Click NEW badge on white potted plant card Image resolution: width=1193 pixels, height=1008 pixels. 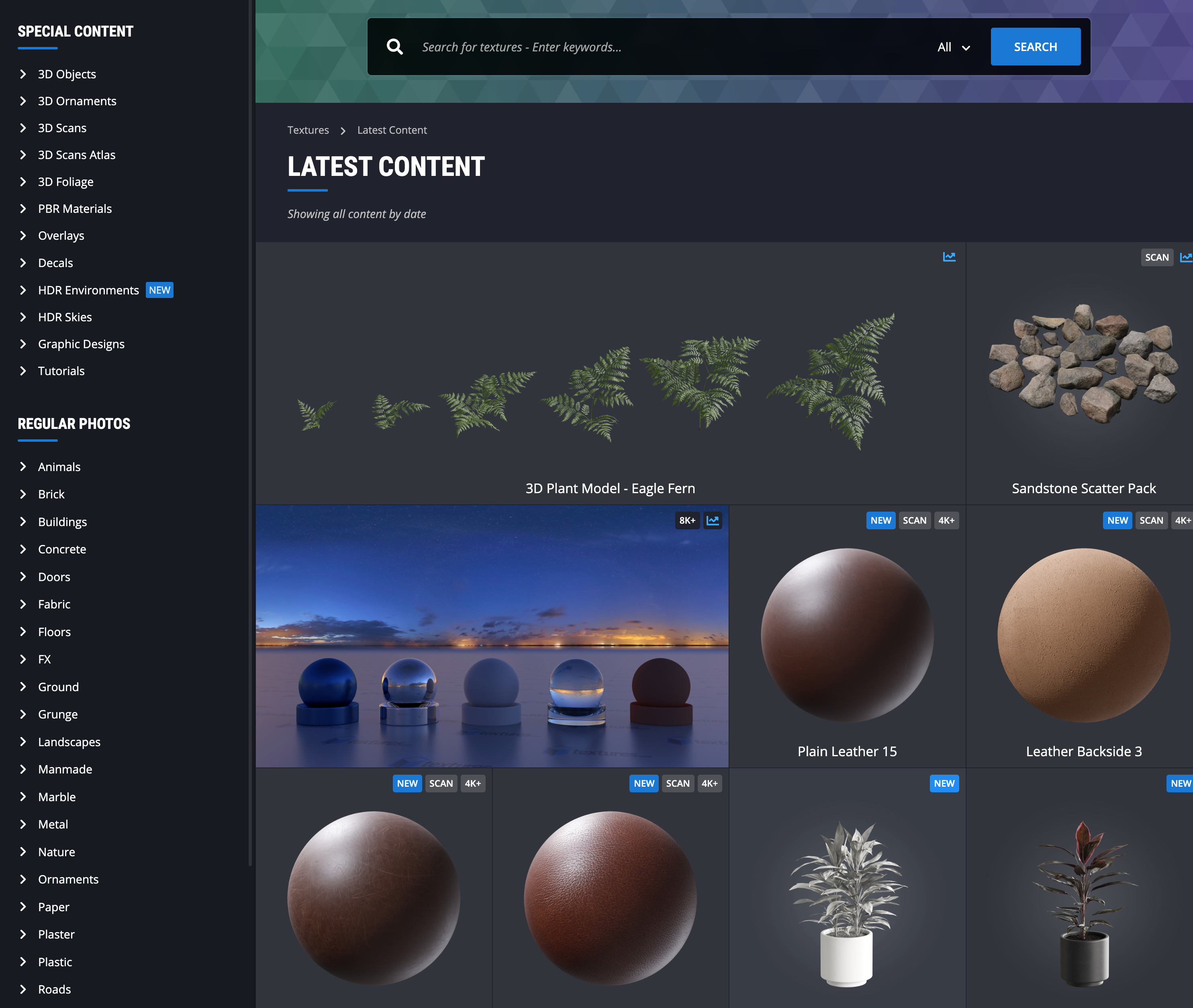(x=944, y=784)
